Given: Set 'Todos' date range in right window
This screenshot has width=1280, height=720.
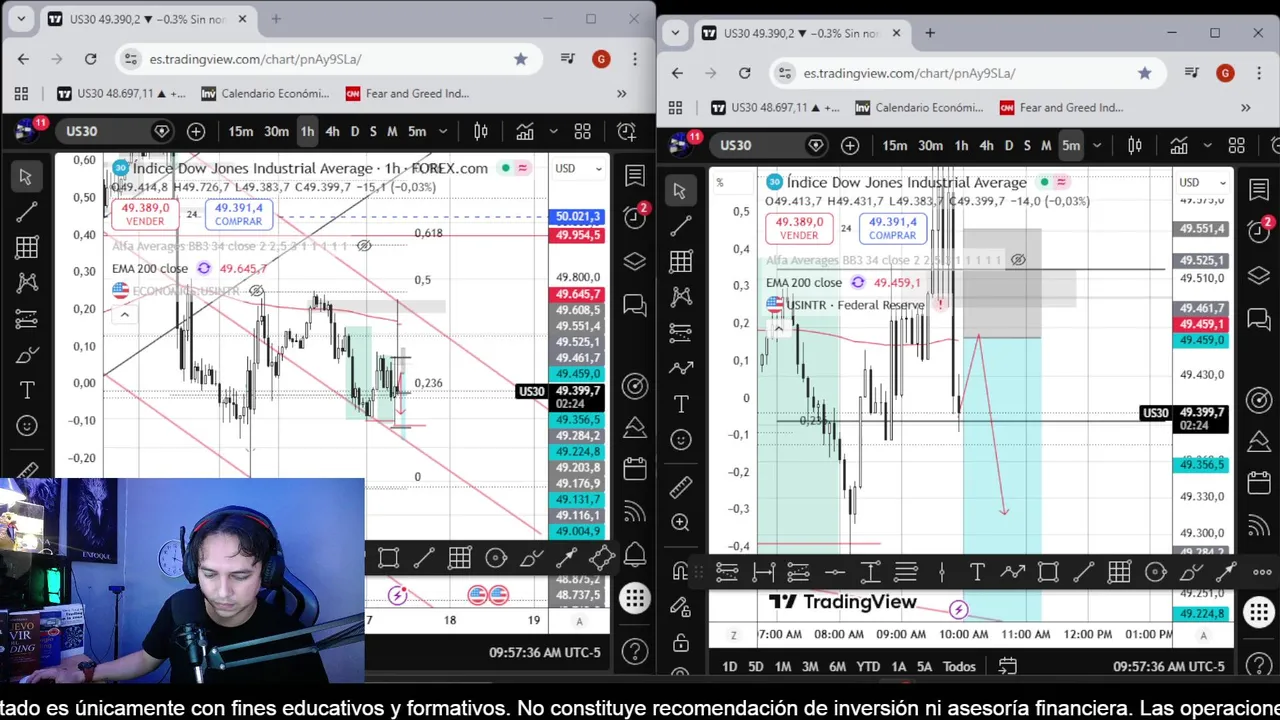Looking at the screenshot, I should pyautogui.click(x=959, y=666).
